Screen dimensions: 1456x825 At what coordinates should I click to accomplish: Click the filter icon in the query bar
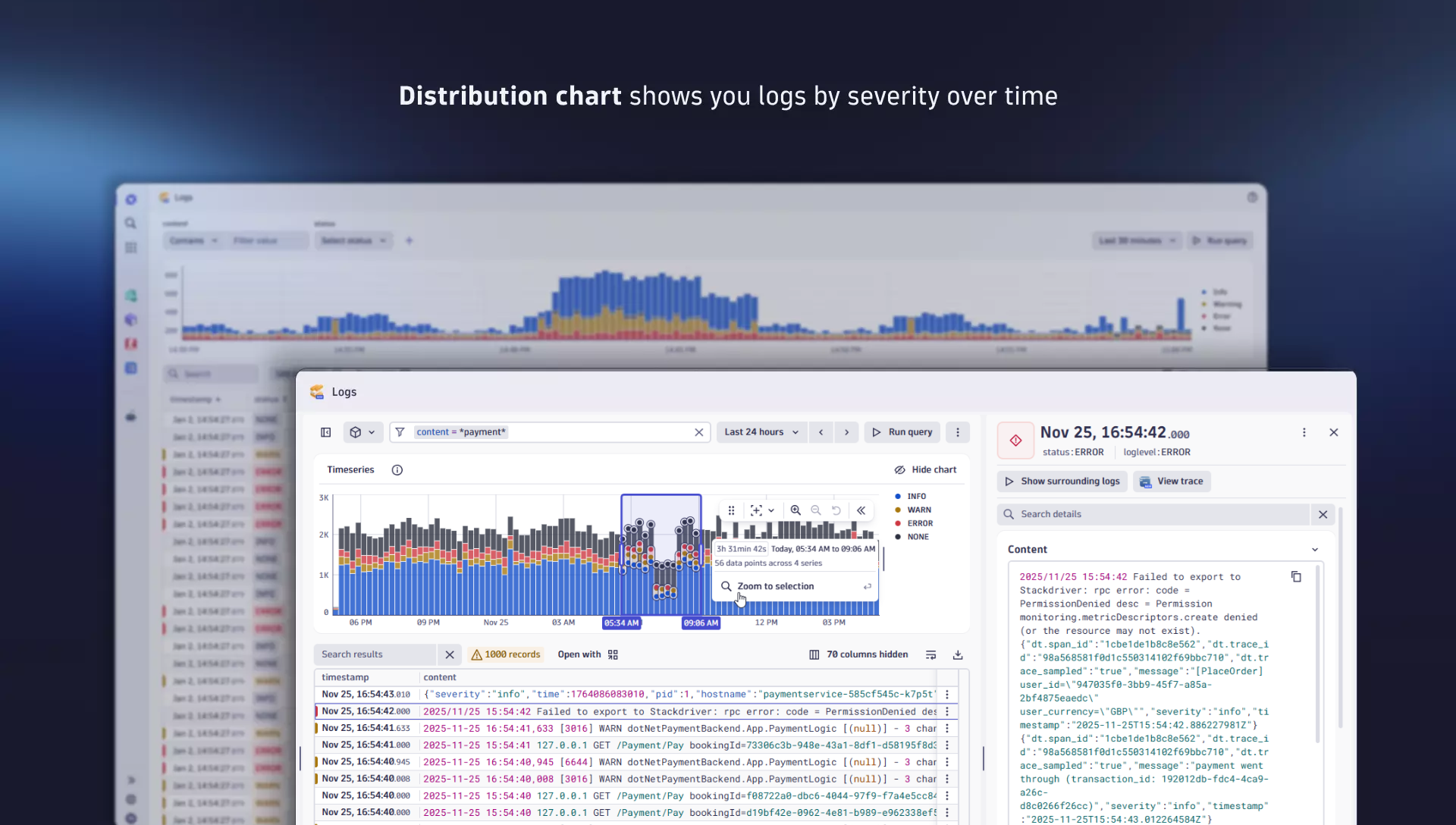point(400,431)
